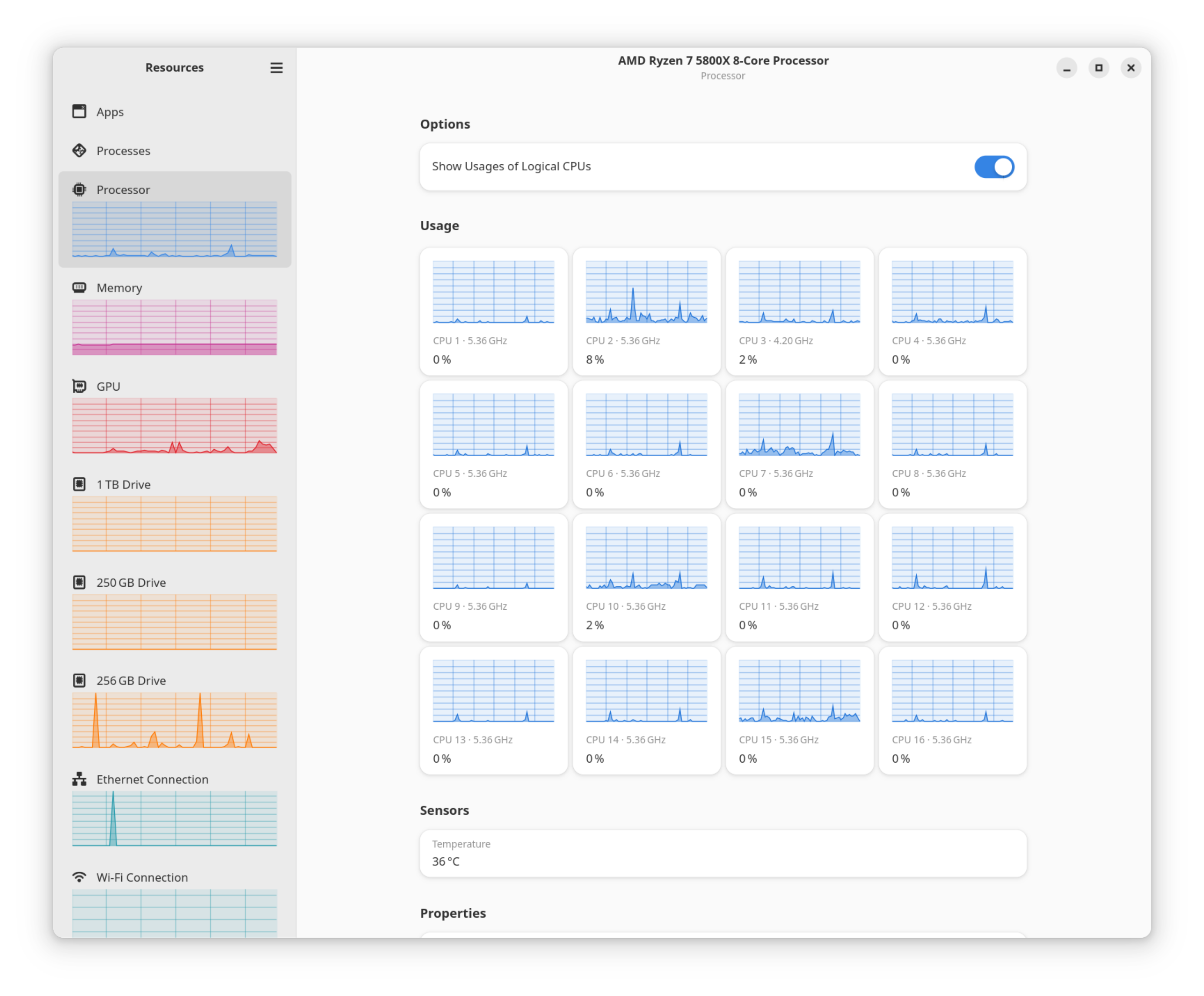Image resolution: width=1204 pixels, height=996 pixels.
Task: Maximize the Resources window
Action: (x=1098, y=68)
